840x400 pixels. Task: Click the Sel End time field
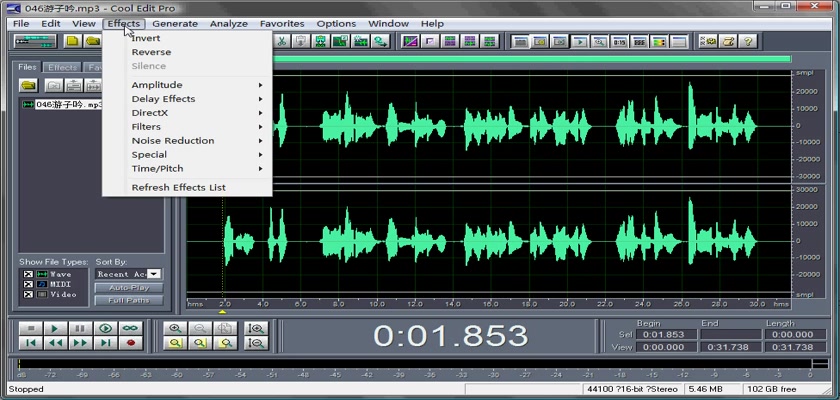point(731,335)
